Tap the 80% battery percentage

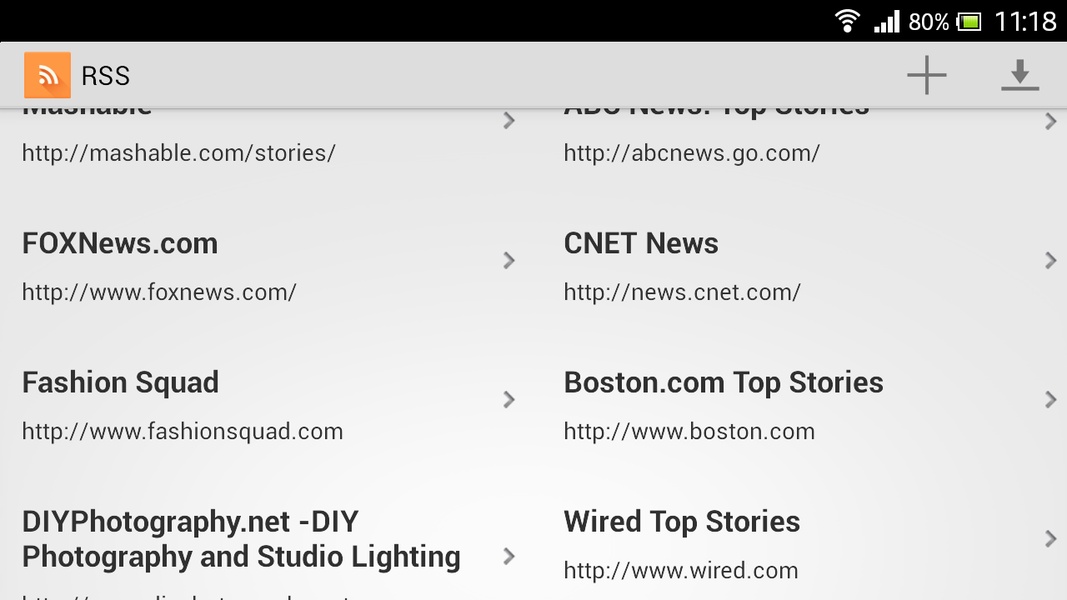[x=929, y=22]
